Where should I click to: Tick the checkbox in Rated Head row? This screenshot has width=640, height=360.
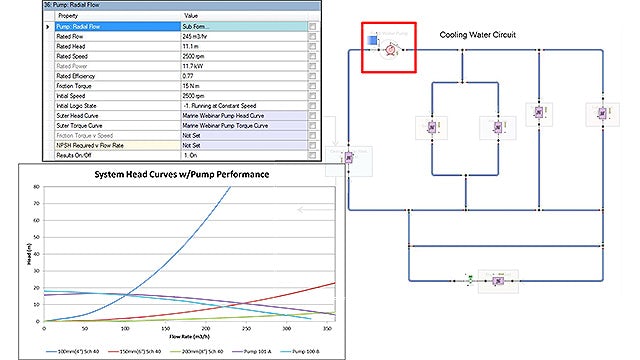pyautogui.click(x=312, y=46)
